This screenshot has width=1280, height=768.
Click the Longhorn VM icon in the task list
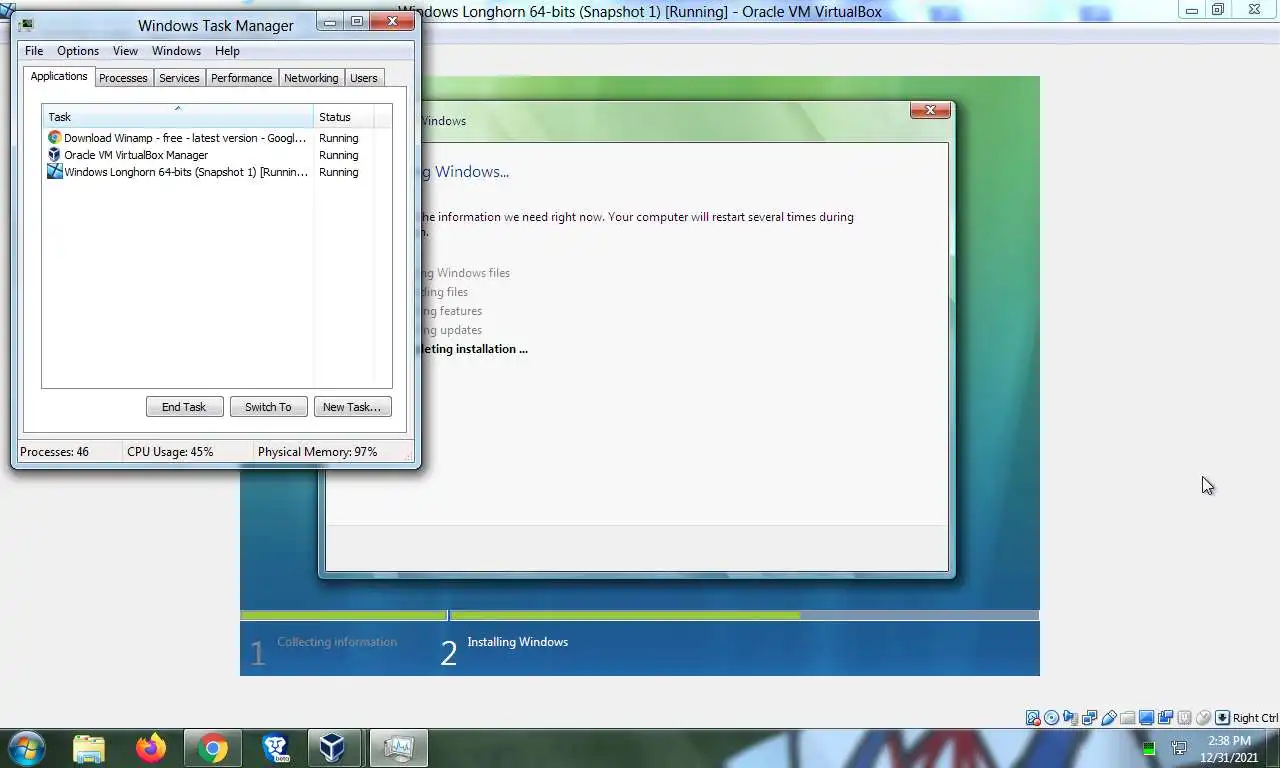pyautogui.click(x=55, y=172)
